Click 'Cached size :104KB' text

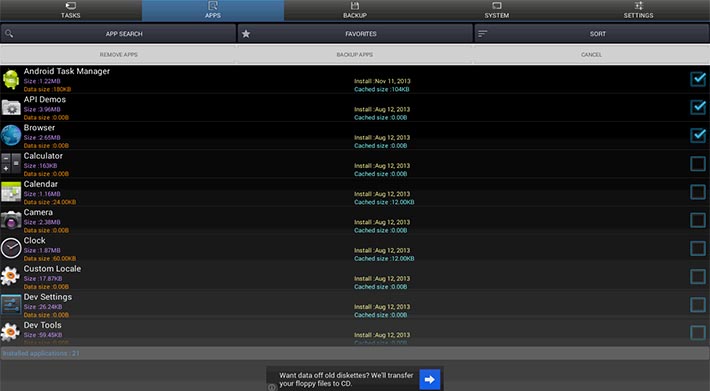[x=382, y=89]
